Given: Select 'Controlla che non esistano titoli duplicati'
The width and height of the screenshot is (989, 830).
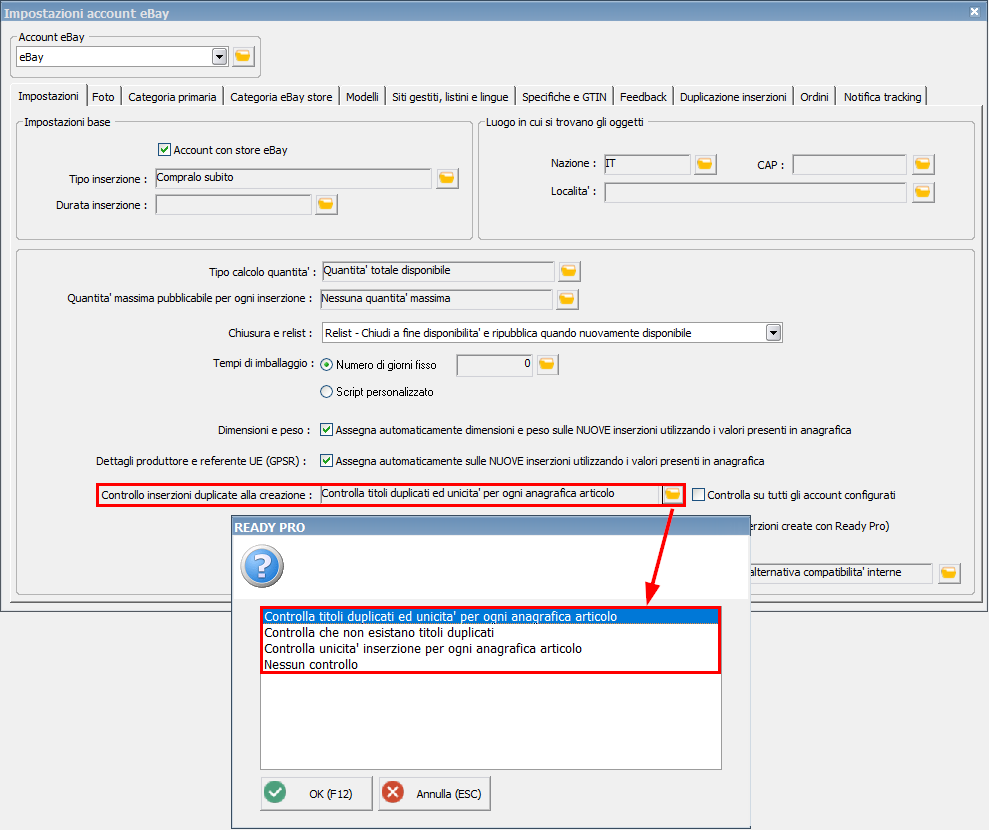Looking at the screenshot, I should [491, 632].
